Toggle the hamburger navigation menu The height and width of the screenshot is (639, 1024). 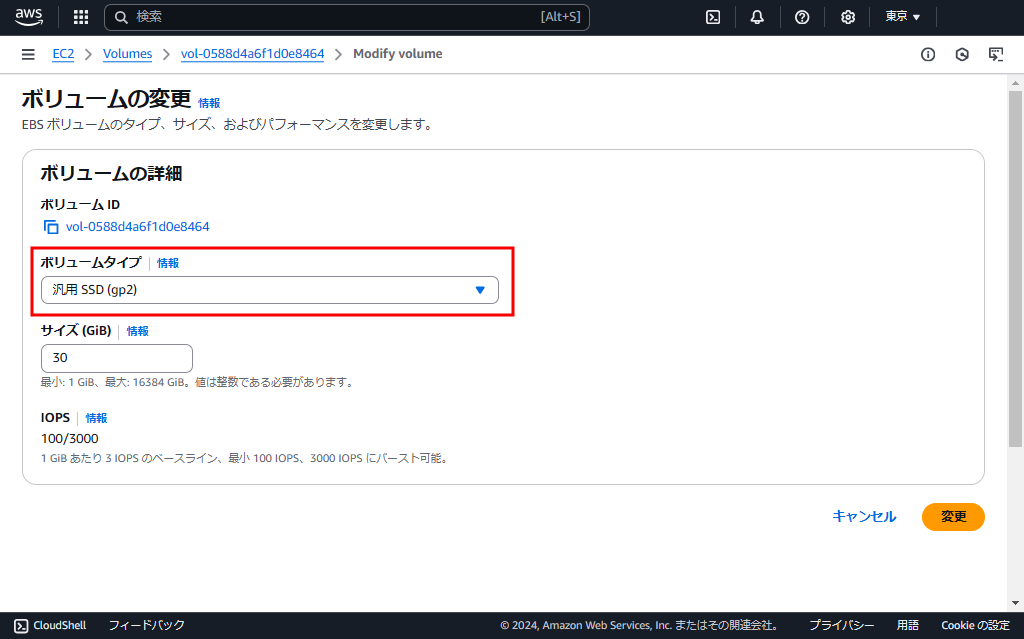[x=28, y=54]
